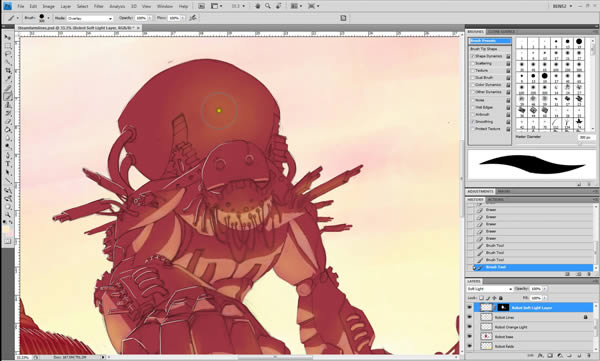The width and height of the screenshot is (600, 361).
Task: Open the Image menu
Action: [48, 7]
